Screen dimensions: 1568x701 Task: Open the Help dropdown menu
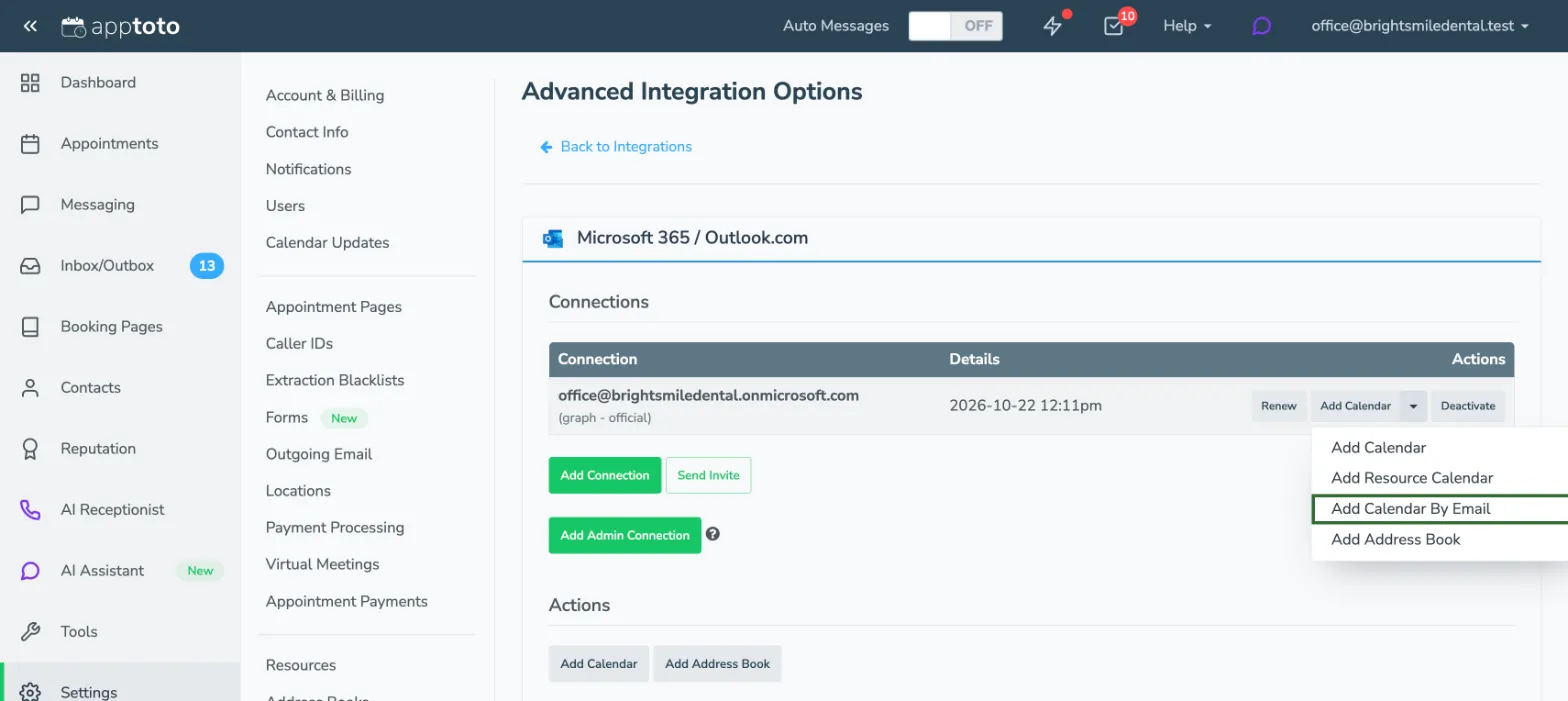pyautogui.click(x=1187, y=26)
